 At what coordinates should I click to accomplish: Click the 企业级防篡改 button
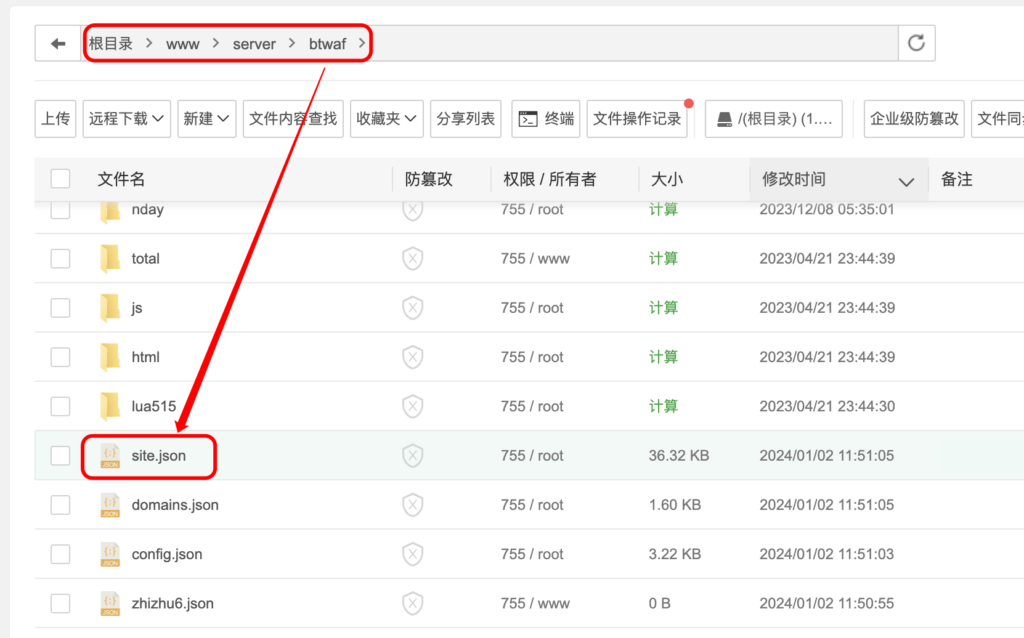pos(914,119)
